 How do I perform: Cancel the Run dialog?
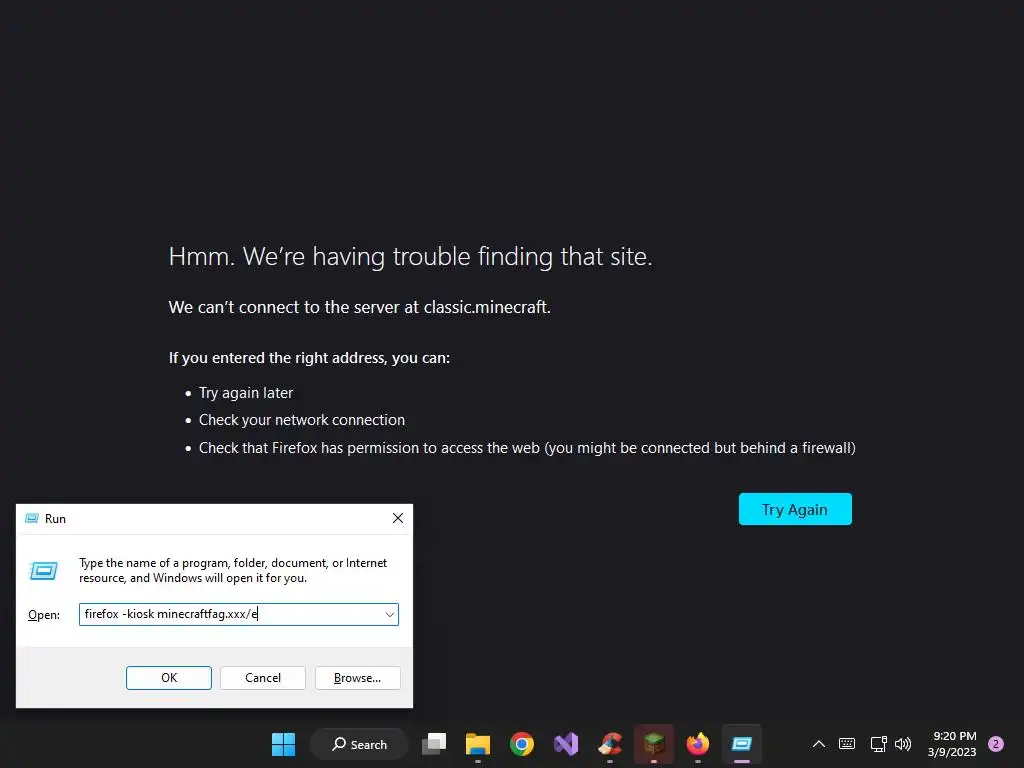pos(263,678)
